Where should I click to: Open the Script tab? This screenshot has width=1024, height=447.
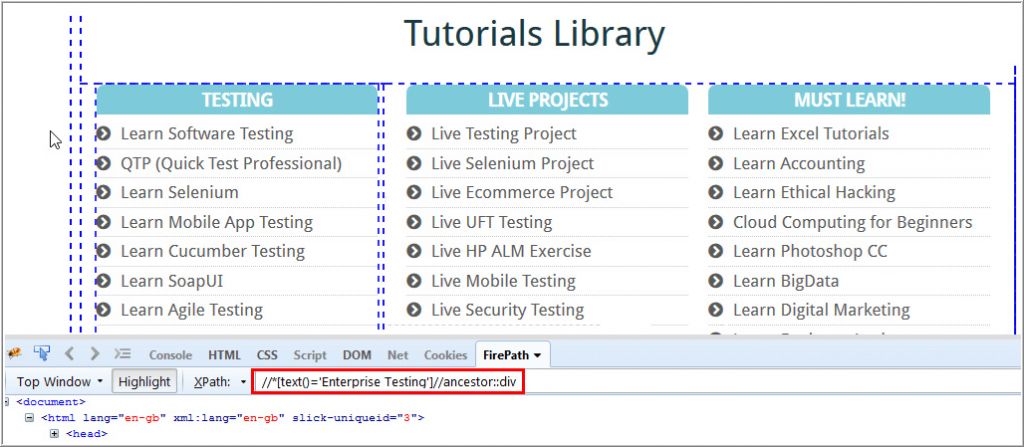tap(310, 356)
